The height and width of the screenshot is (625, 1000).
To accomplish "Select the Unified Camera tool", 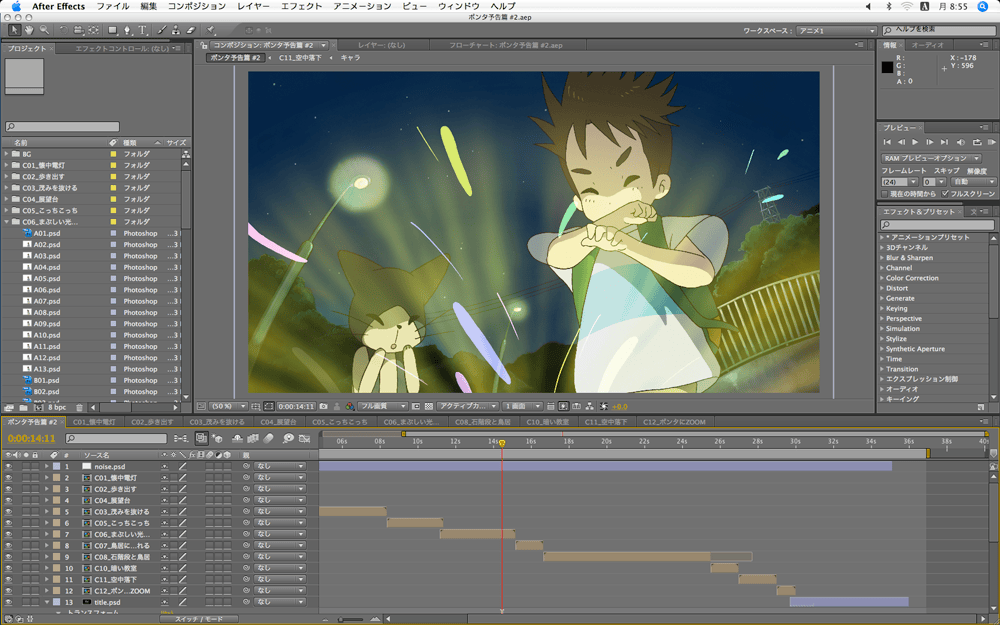I will click(78, 30).
